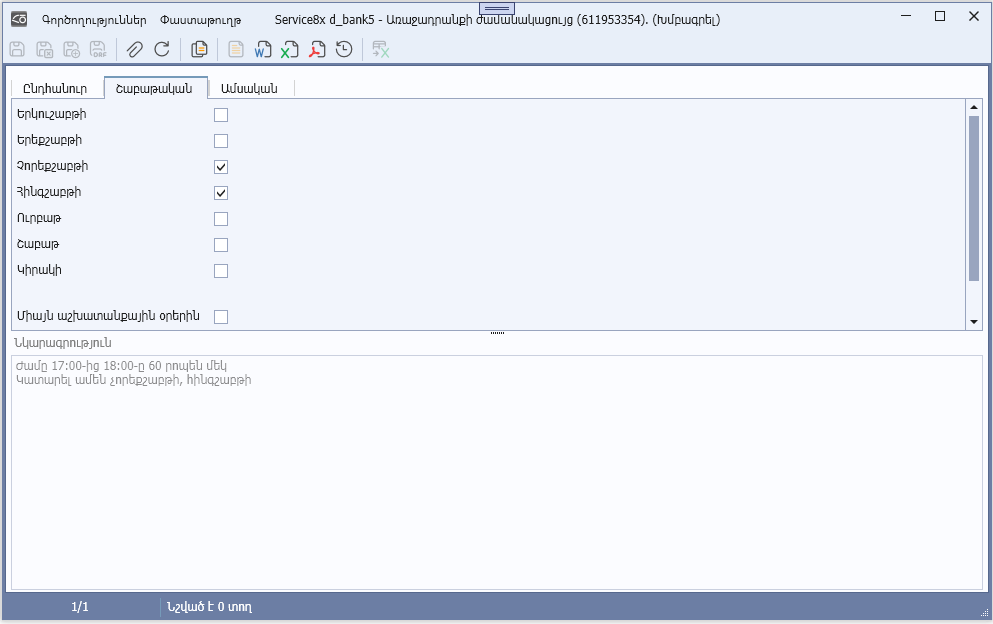Tick the Կիրակի checkbox
Viewport: 993px width, 624px height.
click(x=221, y=271)
